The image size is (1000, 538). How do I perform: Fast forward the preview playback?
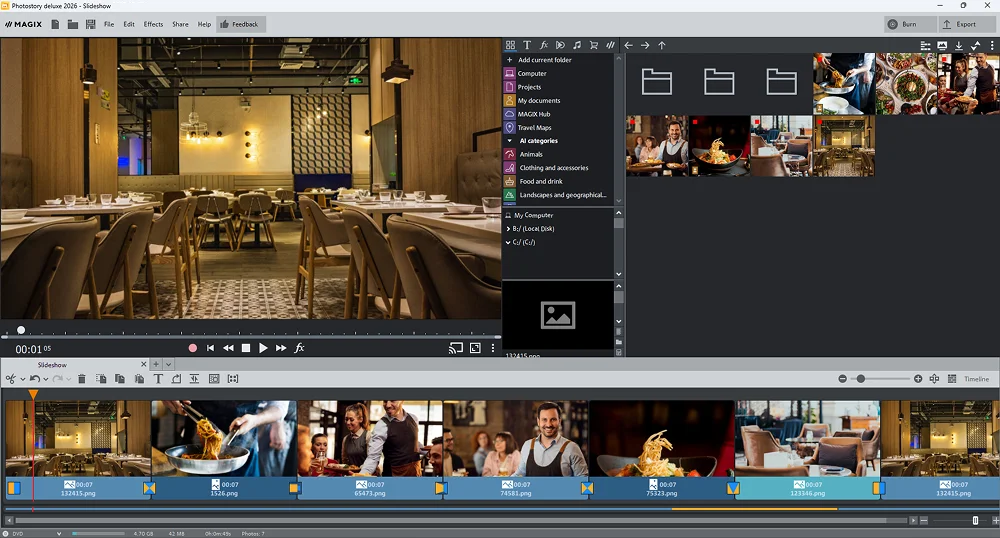coord(281,348)
